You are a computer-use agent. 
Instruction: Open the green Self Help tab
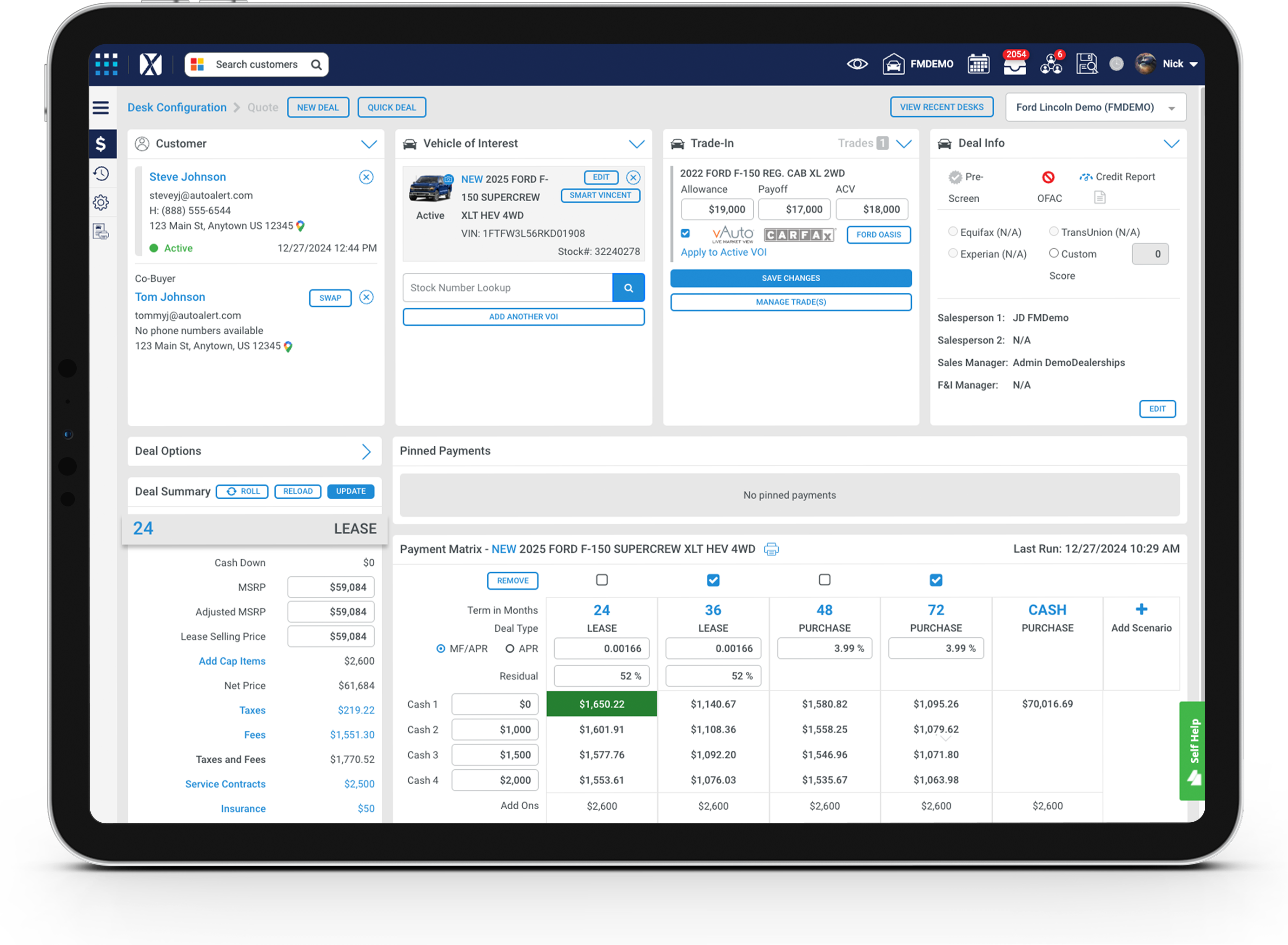1191,751
